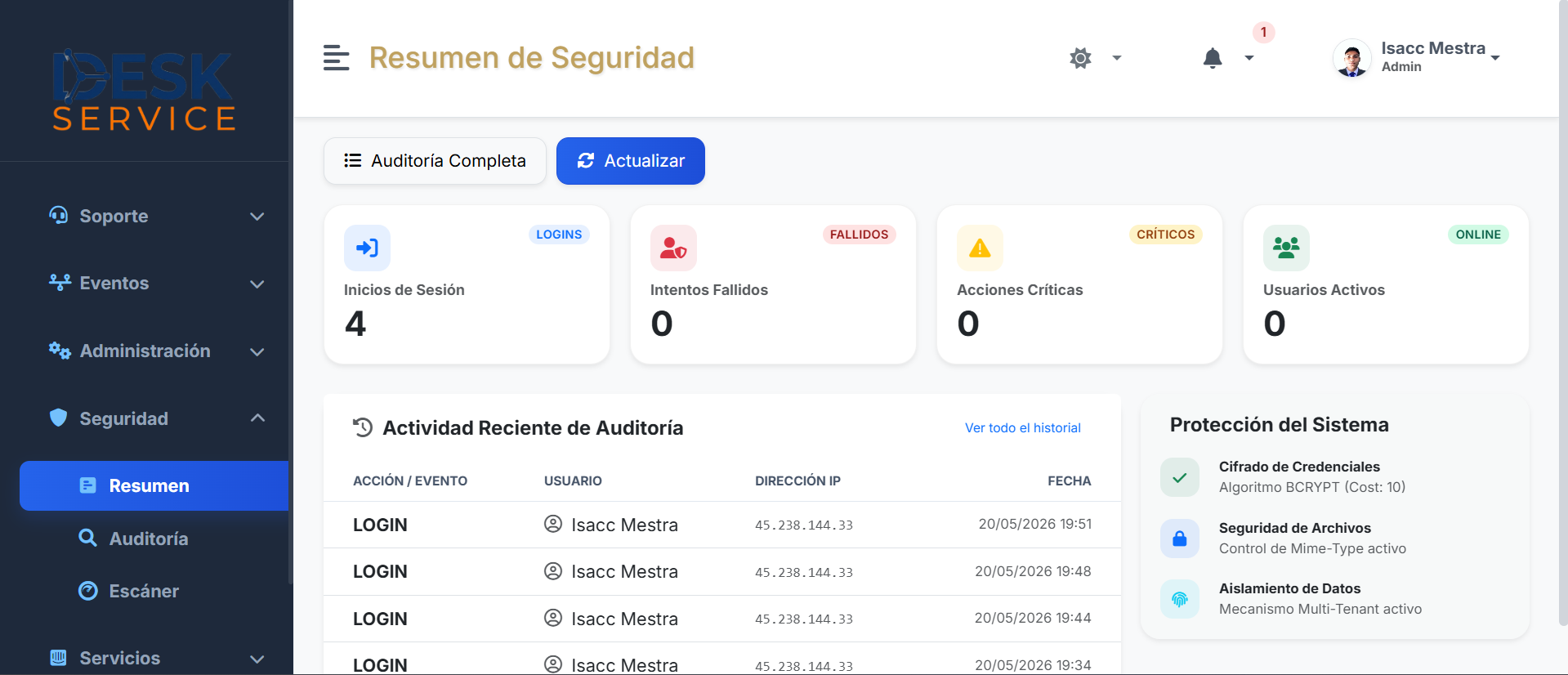Click the history clock icon beside Actividad Reciente

pos(363,427)
